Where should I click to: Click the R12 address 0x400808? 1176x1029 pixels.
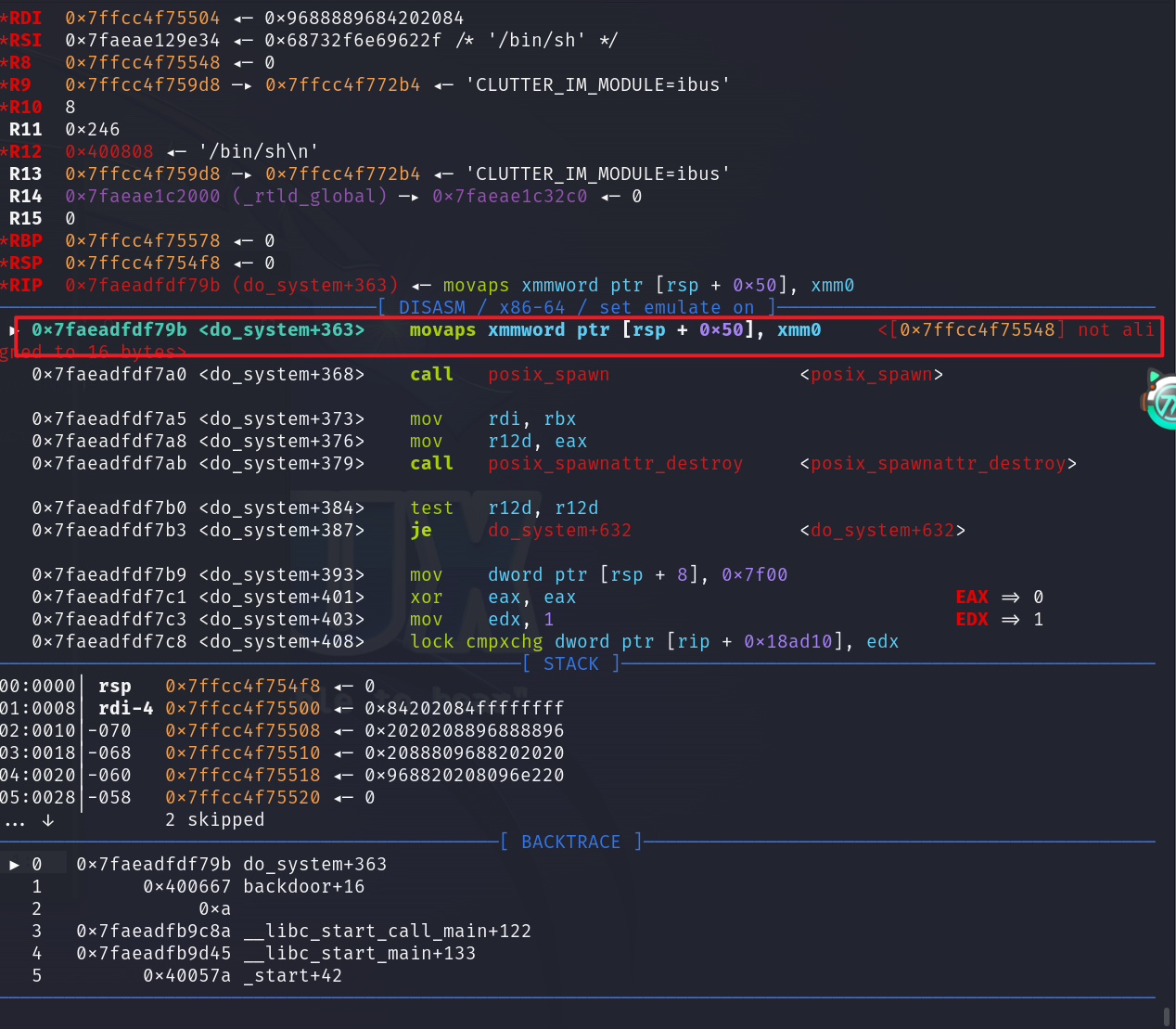pyautogui.click(x=109, y=151)
